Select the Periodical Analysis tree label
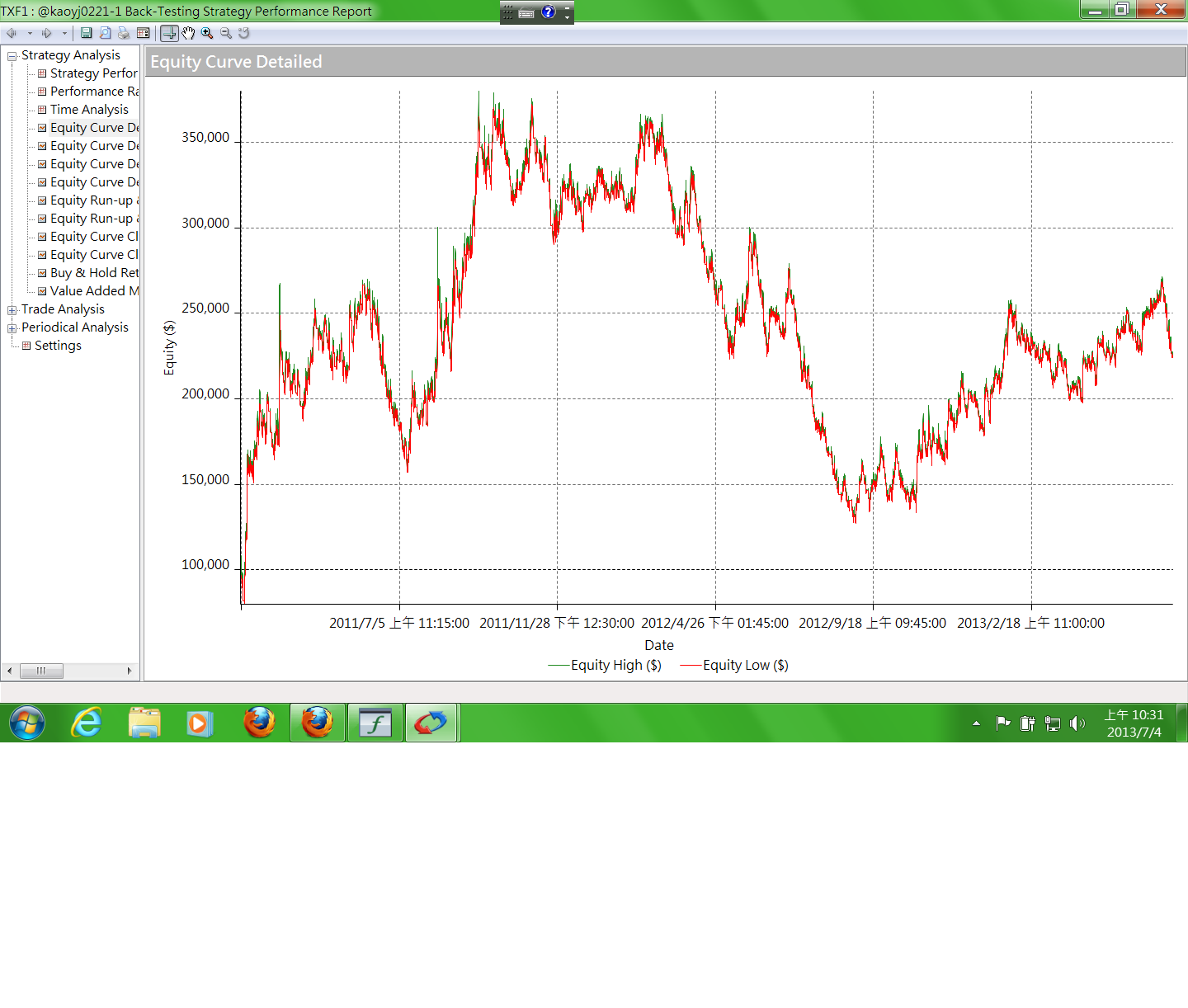This screenshot has width=1188, height=1008. tap(75, 327)
